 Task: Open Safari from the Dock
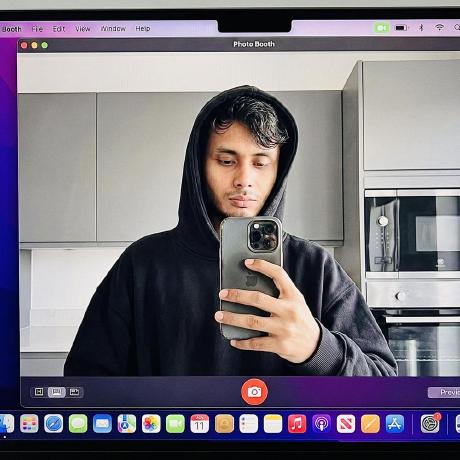54,424
